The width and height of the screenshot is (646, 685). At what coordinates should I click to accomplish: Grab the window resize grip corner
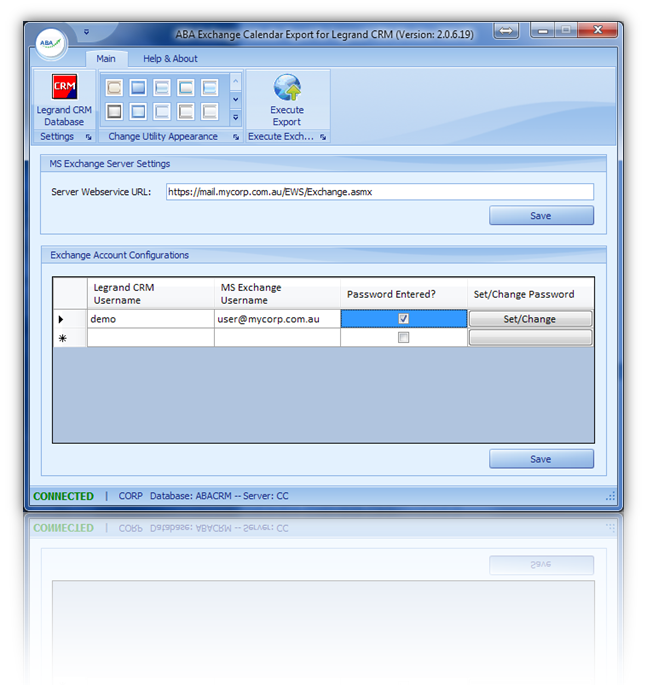pos(610,496)
